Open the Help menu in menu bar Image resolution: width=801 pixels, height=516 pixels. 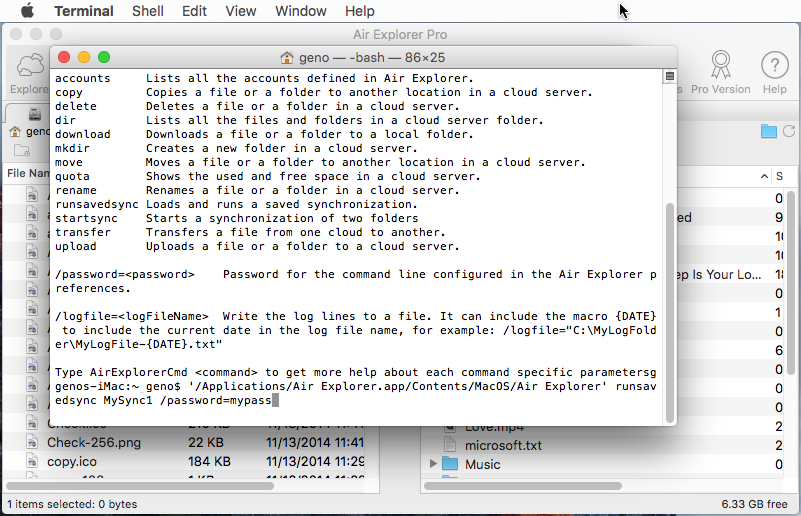360,11
